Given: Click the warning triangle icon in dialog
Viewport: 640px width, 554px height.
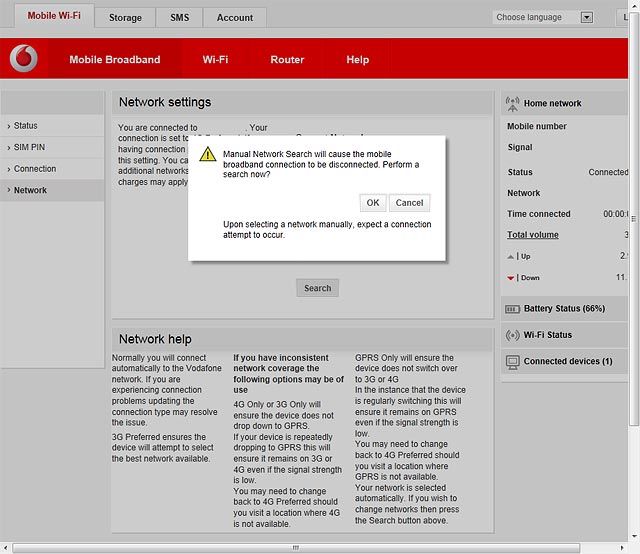Looking at the screenshot, I should tap(207, 154).
